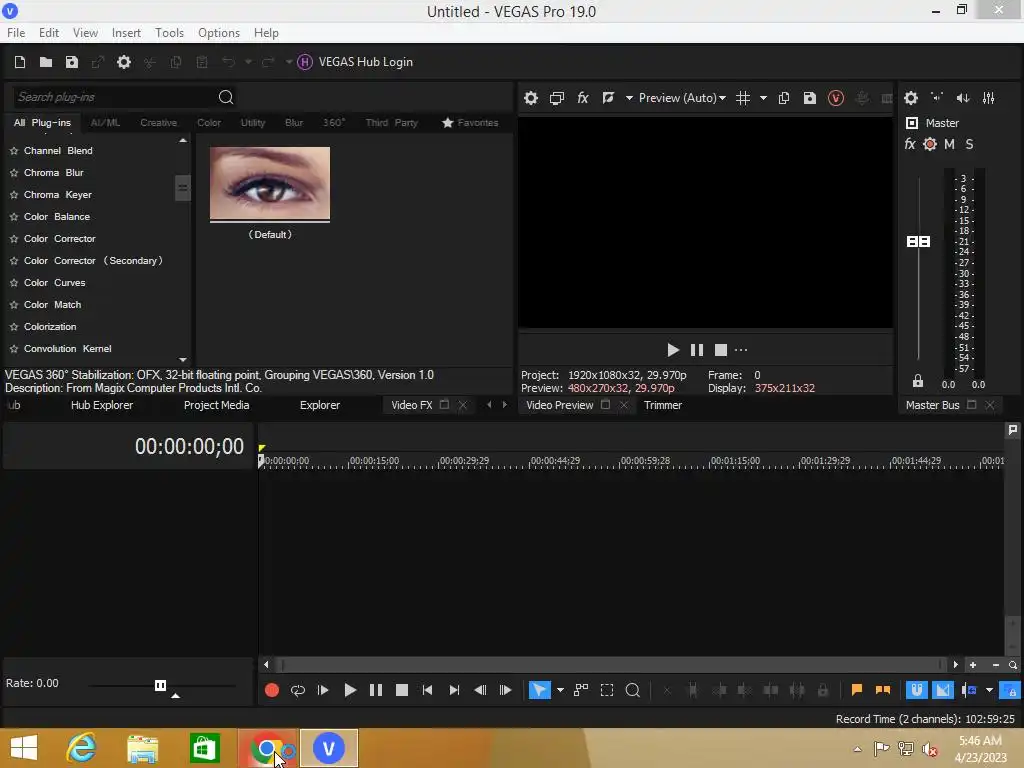Screen dimensions: 1024x768
Task: Switch to the Explorer tab
Action: (x=320, y=405)
